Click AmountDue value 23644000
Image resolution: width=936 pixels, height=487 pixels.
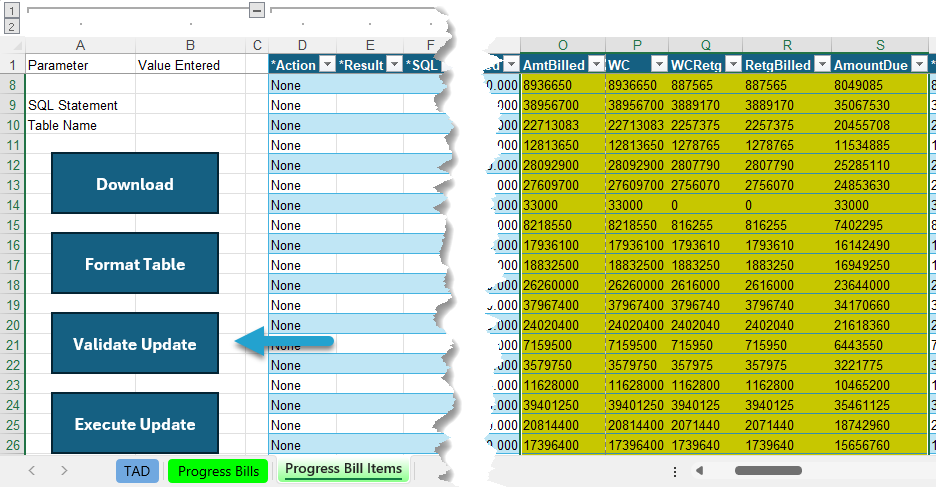(x=880, y=285)
